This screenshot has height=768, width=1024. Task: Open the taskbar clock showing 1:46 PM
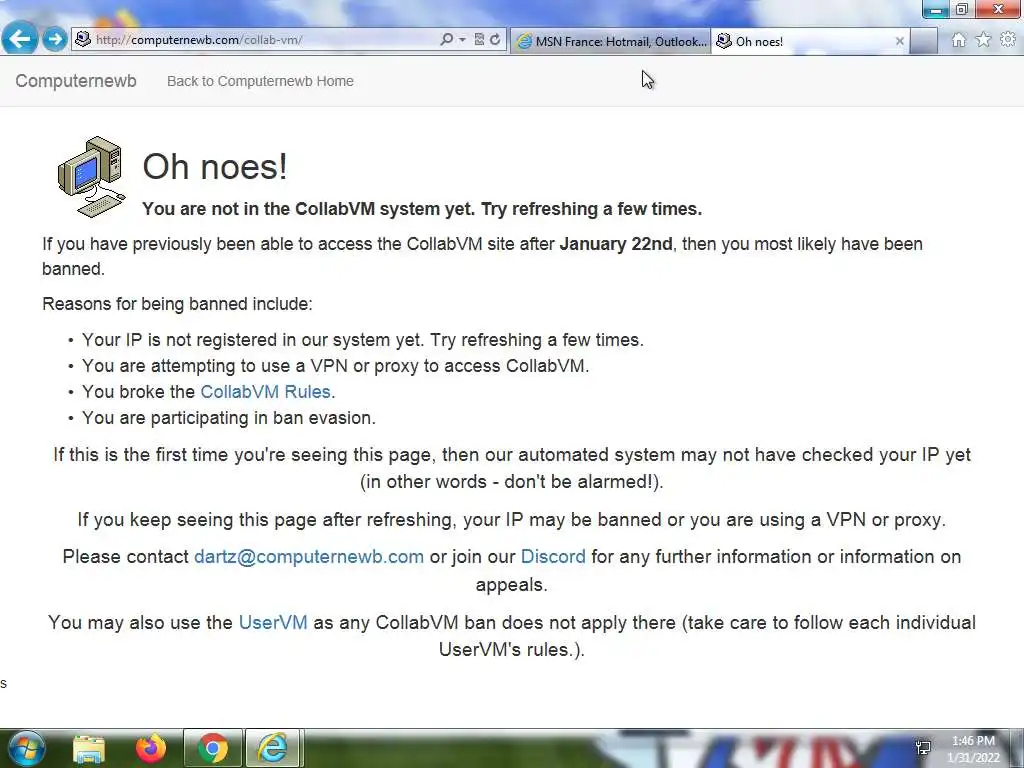[x=973, y=749]
